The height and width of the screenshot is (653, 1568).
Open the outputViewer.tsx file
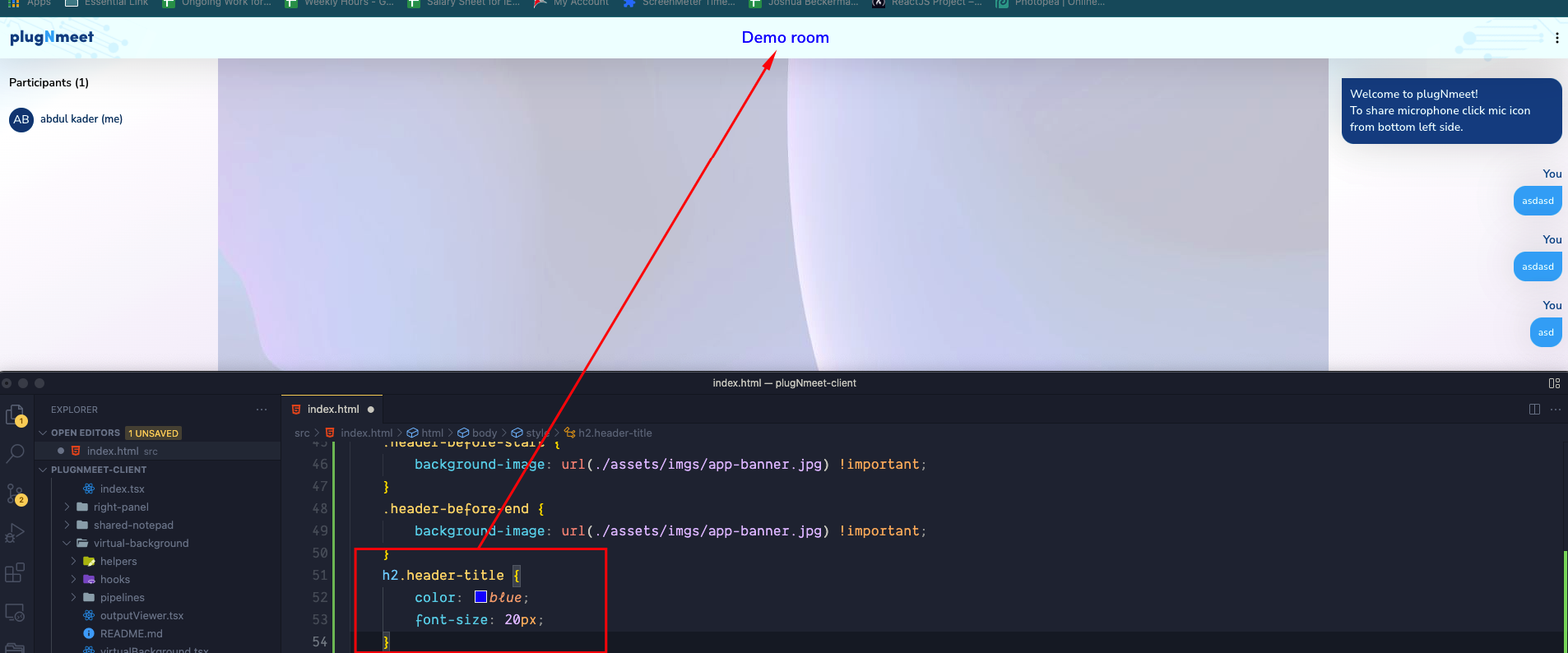coord(141,615)
